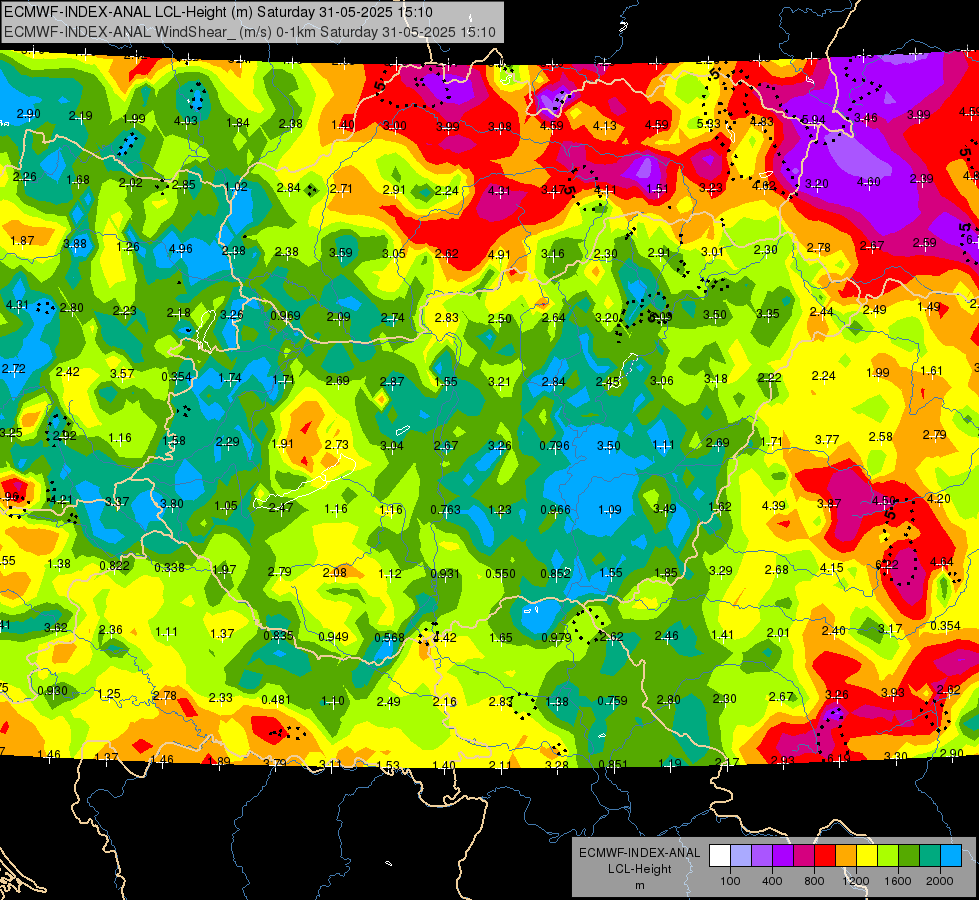Click the wind shear value 0.796
This screenshot has width=979, height=900.
tap(554, 445)
